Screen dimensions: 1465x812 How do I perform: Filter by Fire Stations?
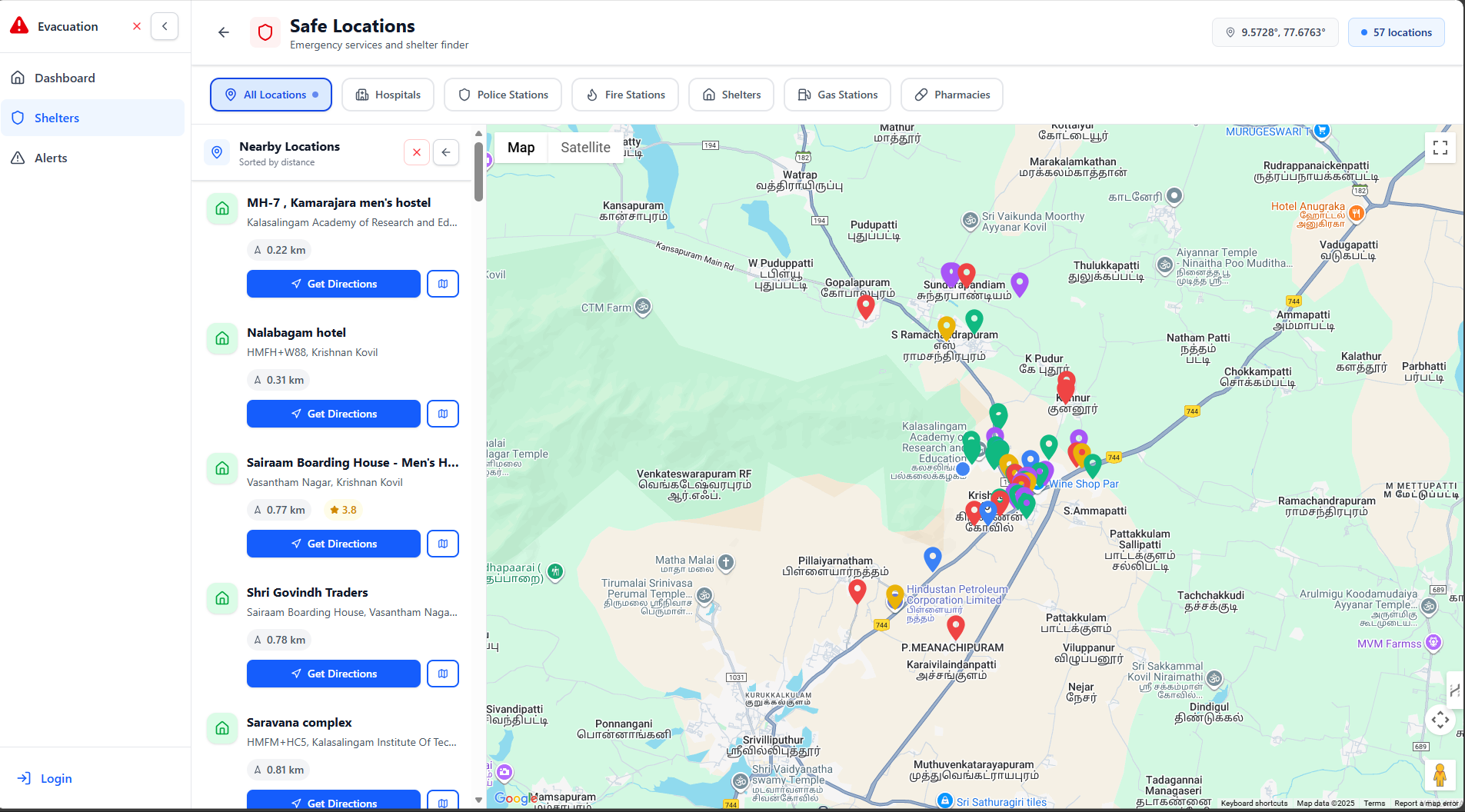pos(625,95)
